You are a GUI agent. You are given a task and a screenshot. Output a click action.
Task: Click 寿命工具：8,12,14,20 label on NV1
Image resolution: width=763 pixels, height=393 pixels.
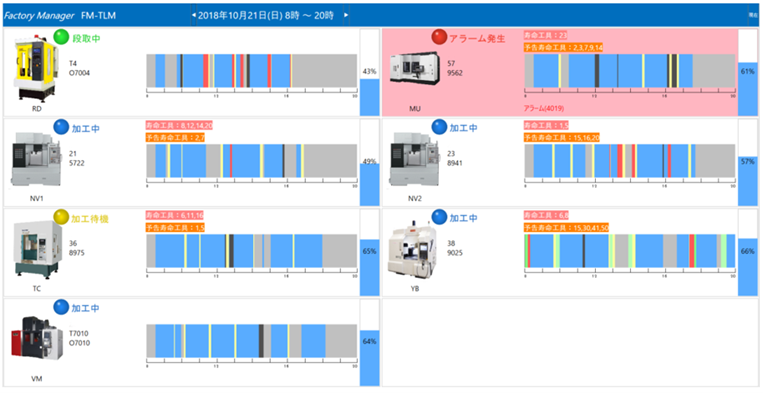179,125
